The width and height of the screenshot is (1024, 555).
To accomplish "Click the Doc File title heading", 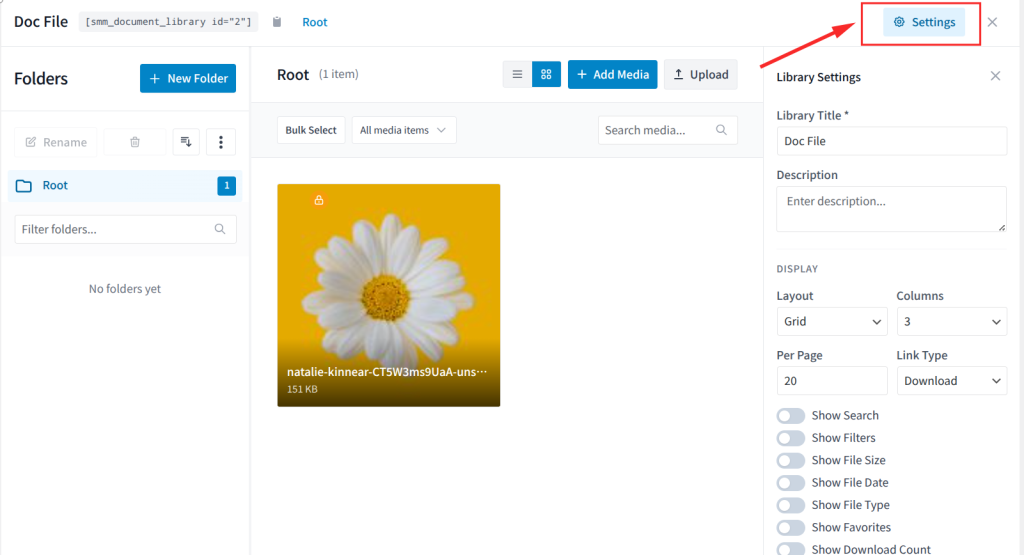I will (41, 22).
